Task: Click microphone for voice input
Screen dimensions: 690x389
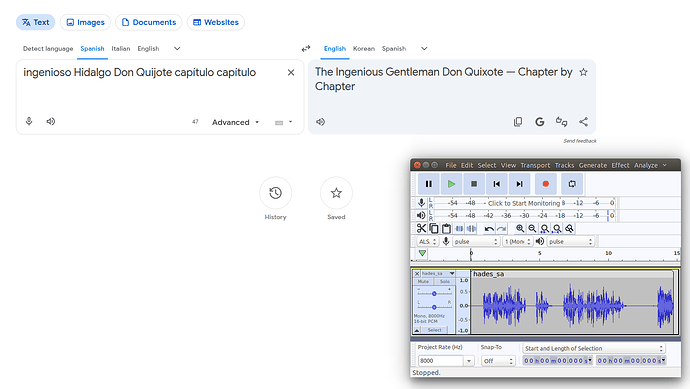Action: point(29,121)
